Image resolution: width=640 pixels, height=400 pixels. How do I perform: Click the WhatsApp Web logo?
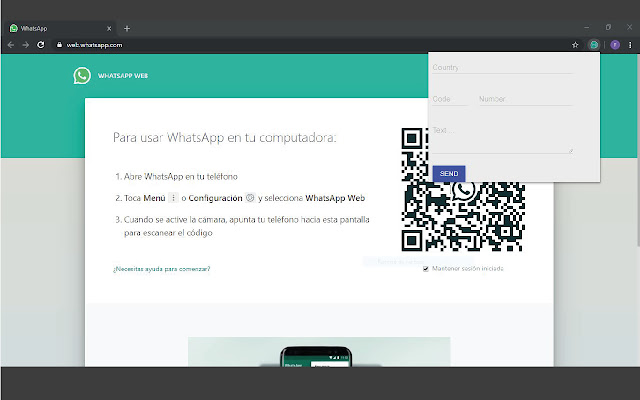(82, 76)
